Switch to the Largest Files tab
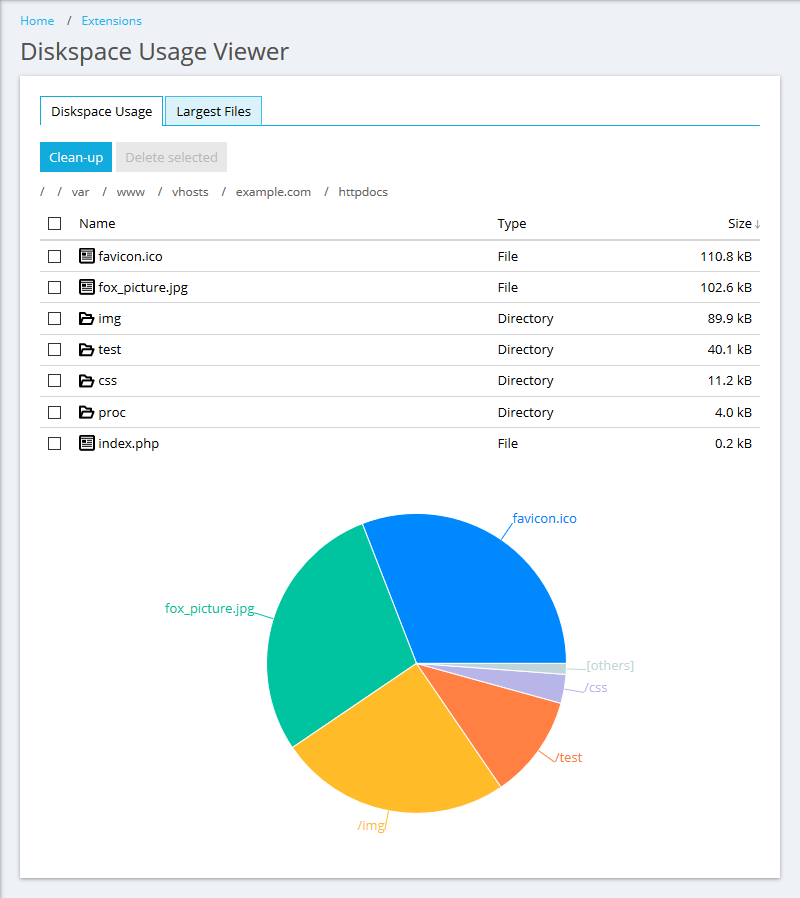This screenshot has height=898, width=800. [x=213, y=111]
